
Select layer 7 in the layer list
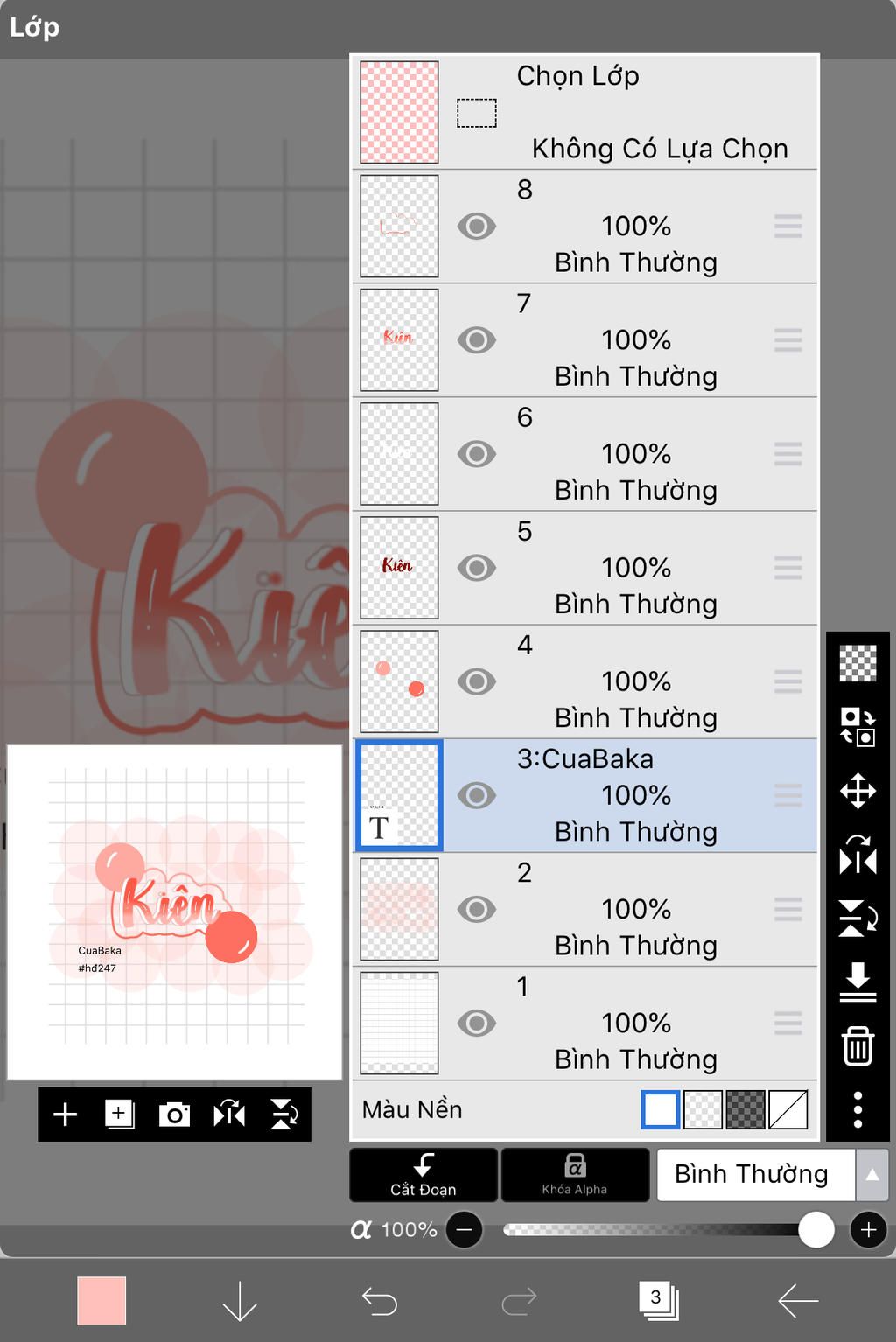click(x=584, y=340)
